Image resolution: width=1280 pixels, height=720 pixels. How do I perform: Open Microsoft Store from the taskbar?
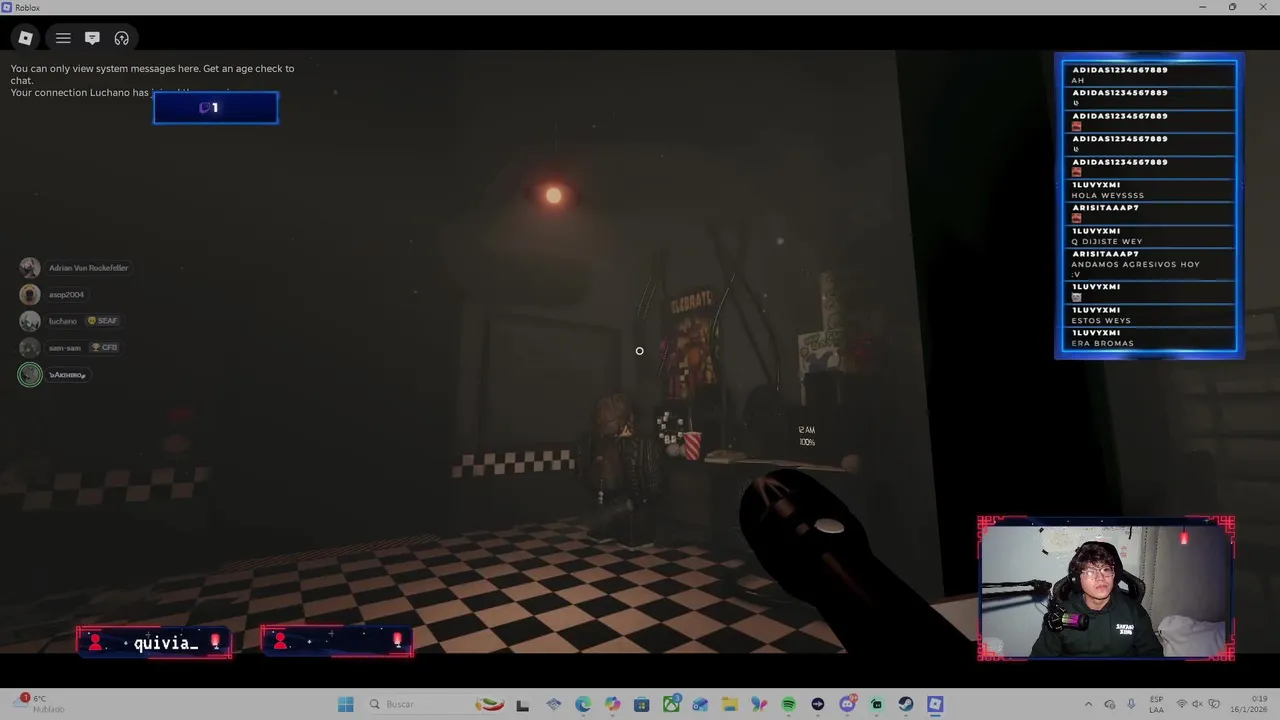click(x=641, y=704)
